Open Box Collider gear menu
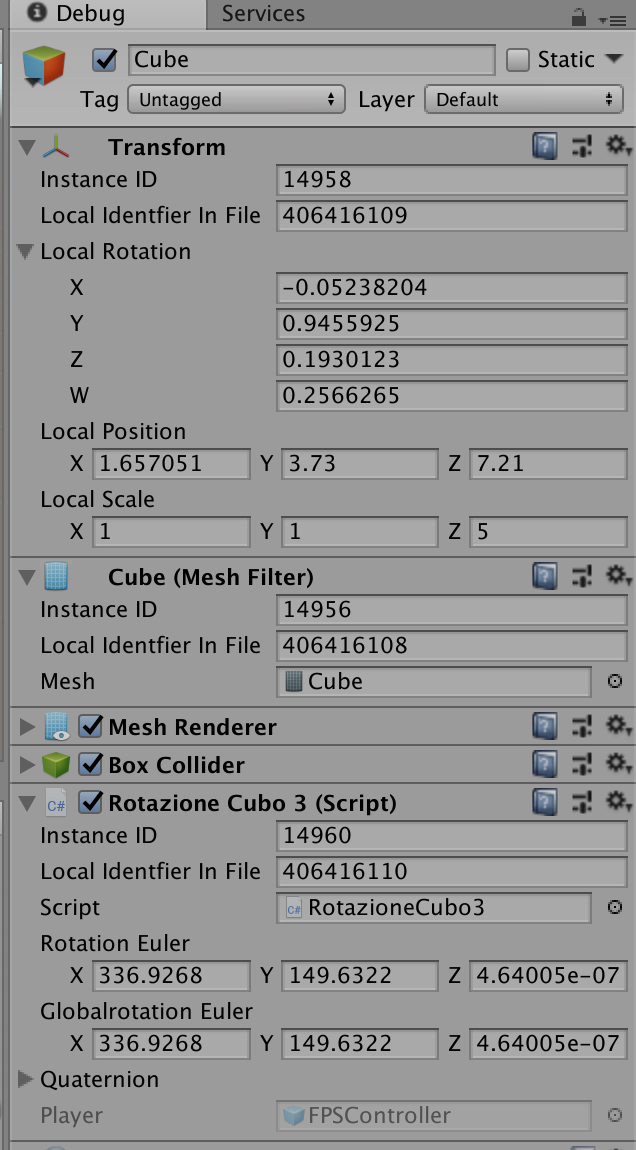This screenshot has width=636, height=1150. (x=618, y=765)
